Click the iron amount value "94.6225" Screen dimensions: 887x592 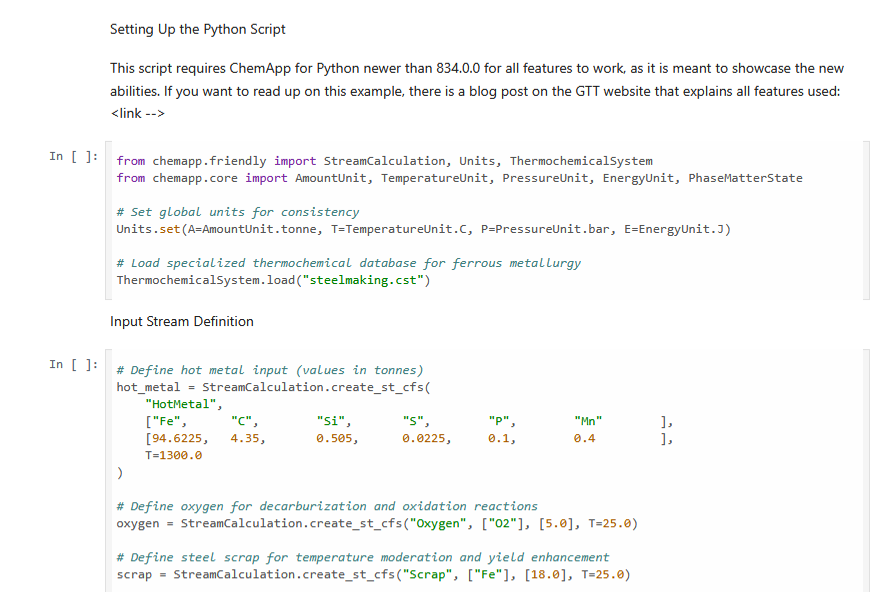pos(177,438)
